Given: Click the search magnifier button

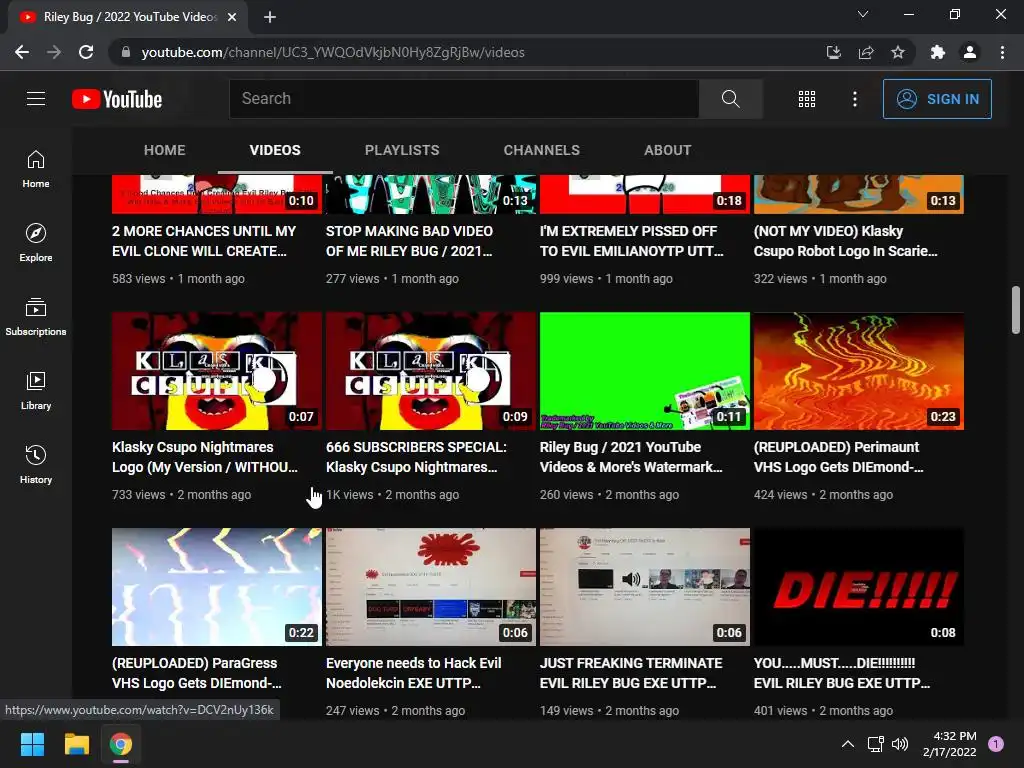Looking at the screenshot, I should point(730,99).
